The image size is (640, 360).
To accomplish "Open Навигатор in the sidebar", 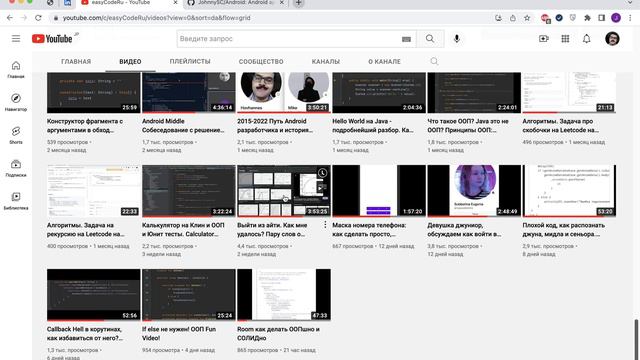I will pos(16,102).
